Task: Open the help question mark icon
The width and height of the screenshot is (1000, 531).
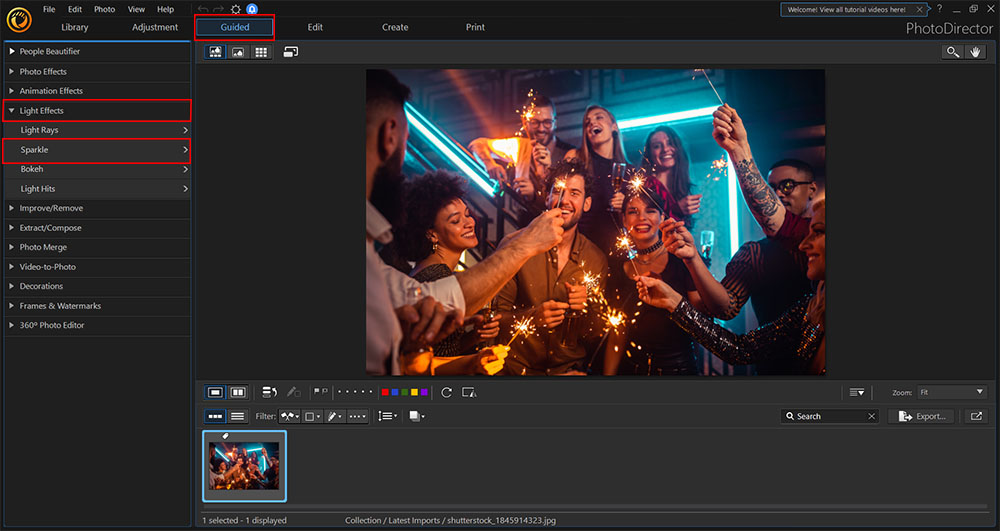Action: click(x=939, y=9)
